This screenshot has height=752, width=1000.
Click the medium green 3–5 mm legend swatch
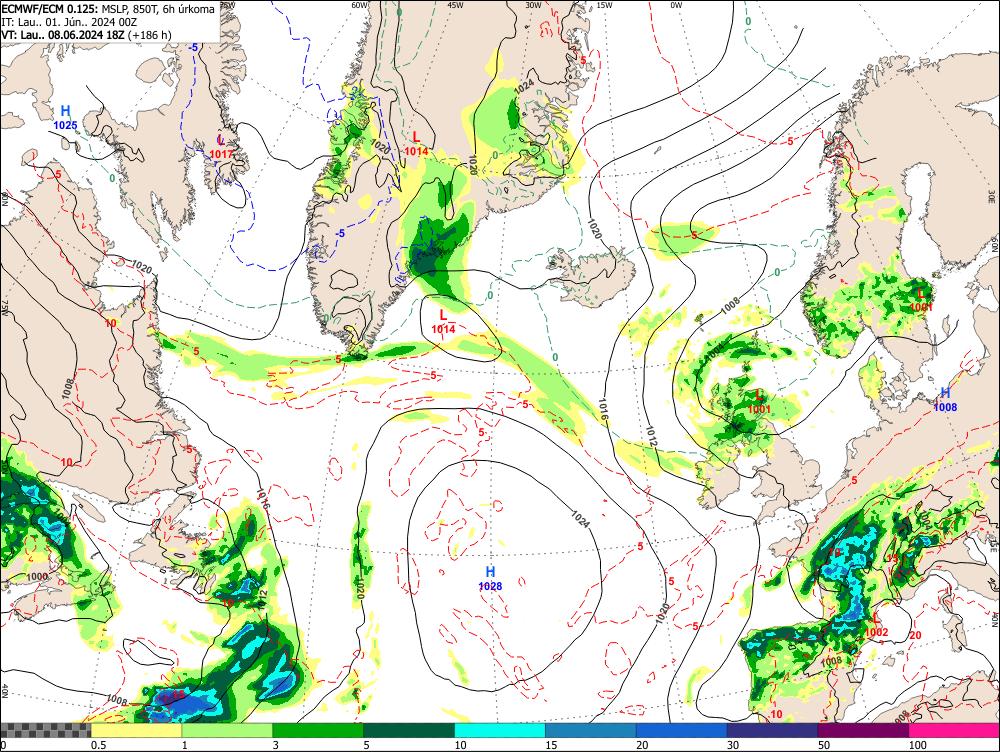pyautogui.click(x=318, y=730)
